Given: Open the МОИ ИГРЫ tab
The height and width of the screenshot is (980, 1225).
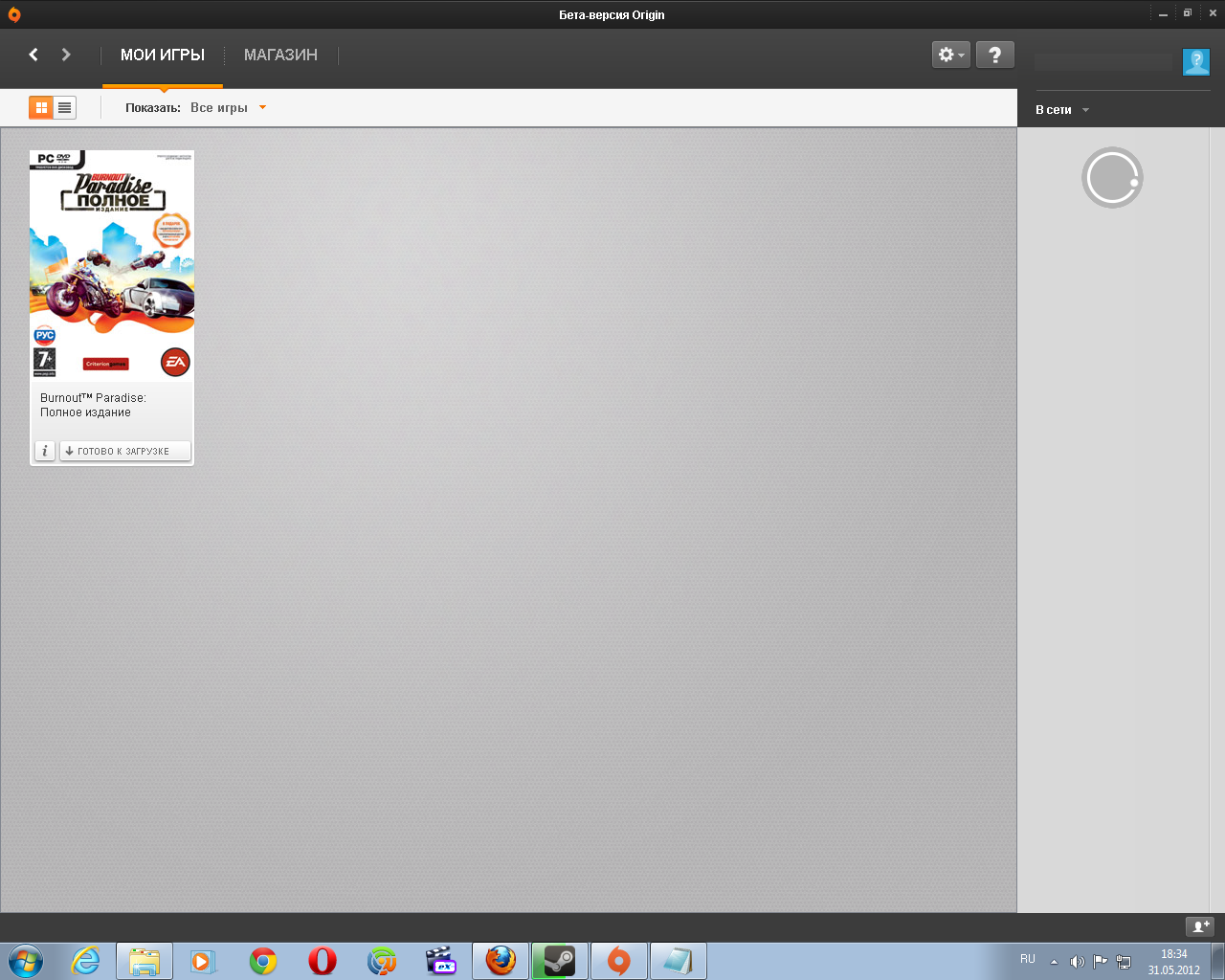Looking at the screenshot, I should (x=163, y=55).
